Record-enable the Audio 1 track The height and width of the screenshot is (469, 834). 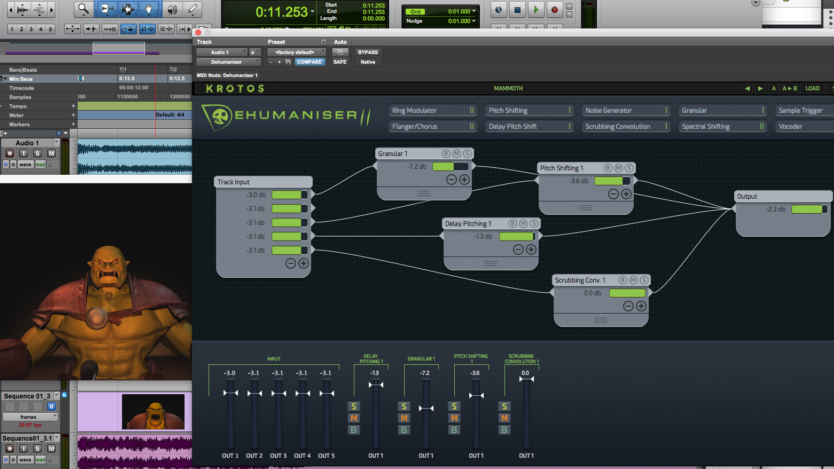pyautogui.click(x=10, y=153)
